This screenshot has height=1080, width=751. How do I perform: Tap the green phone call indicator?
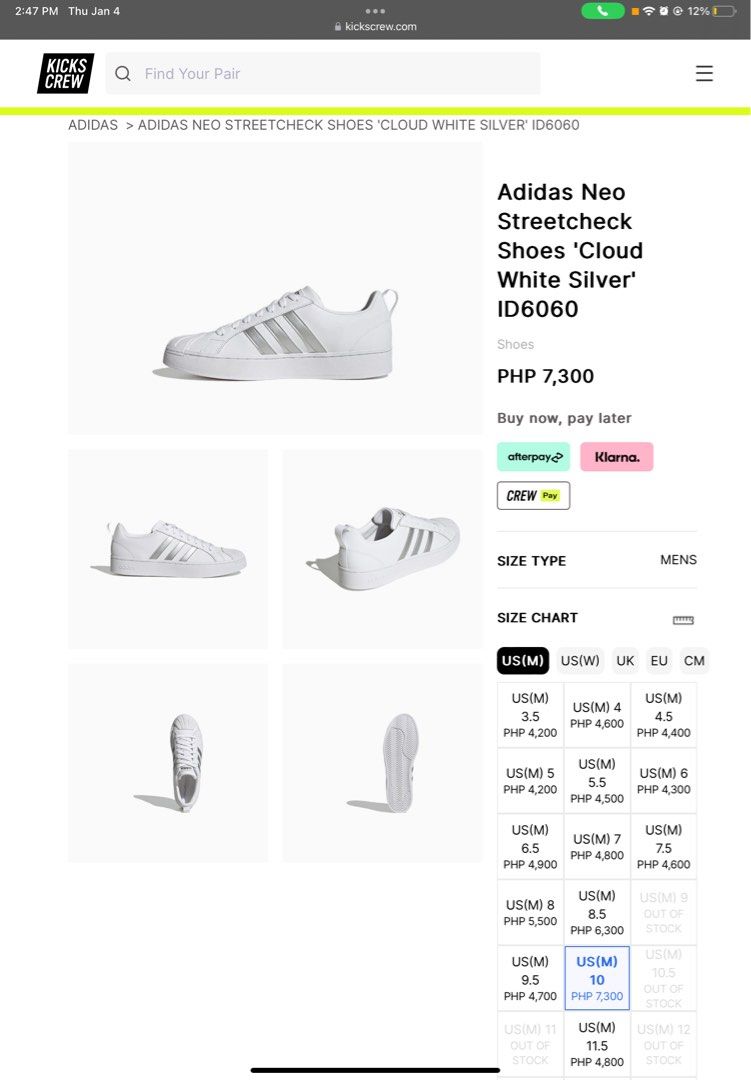coord(602,11)
